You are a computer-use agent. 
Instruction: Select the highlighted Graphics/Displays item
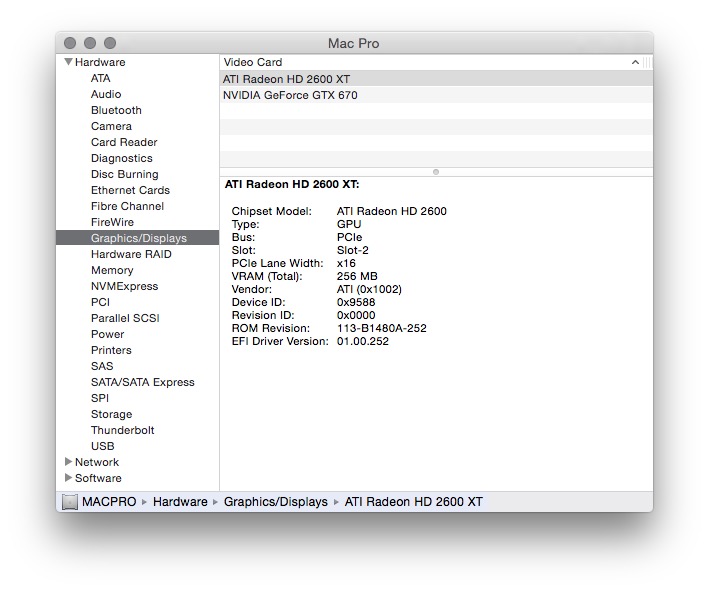pos(137,238)
